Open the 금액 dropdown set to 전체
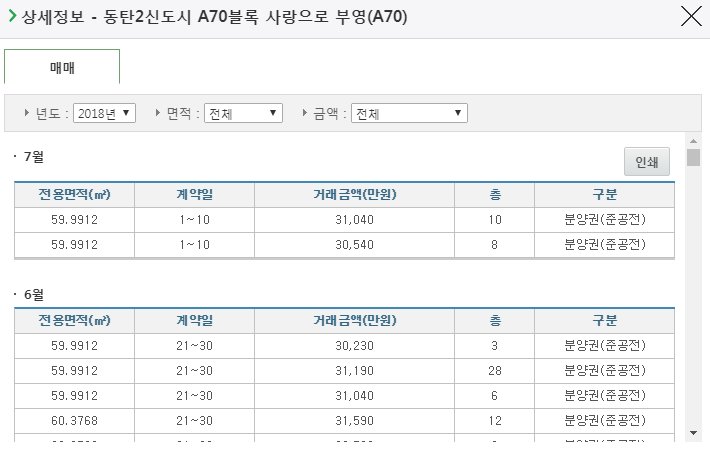 409,113
